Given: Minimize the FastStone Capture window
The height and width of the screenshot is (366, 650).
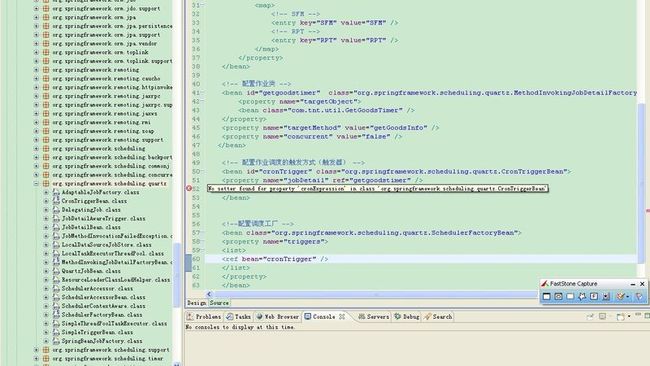Looking at the screenshot, I should pyautogui.click(x=633, y=284).
